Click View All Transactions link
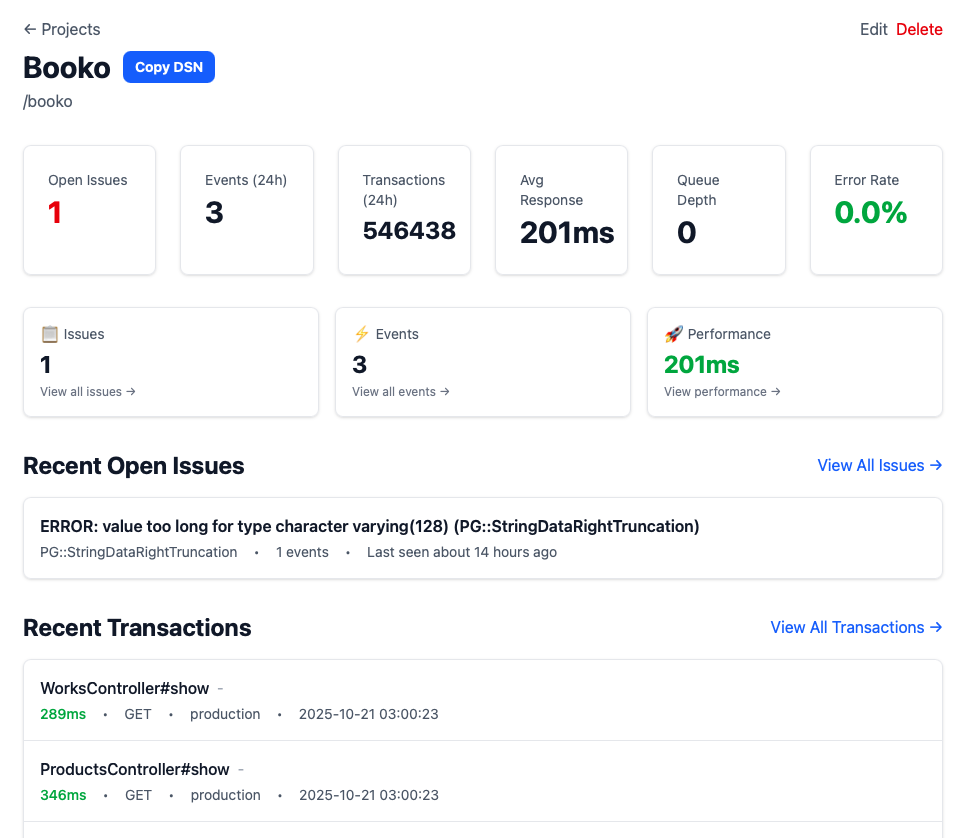967x838 pixels. point(856,627)
